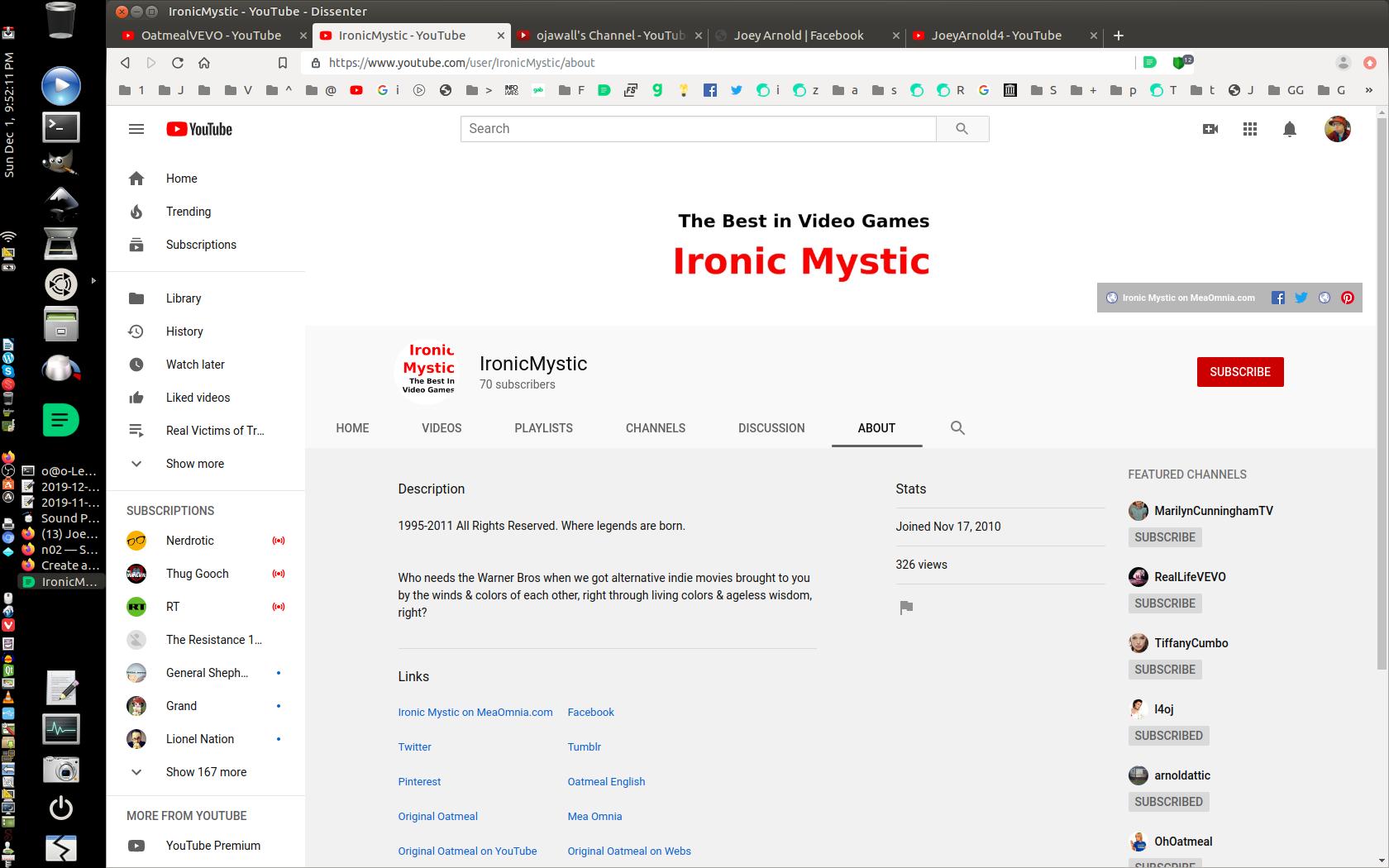Viewport: 1389px width, 868px height.
Task: Open new browser tab with plus
Action: tap(1119, 36)
